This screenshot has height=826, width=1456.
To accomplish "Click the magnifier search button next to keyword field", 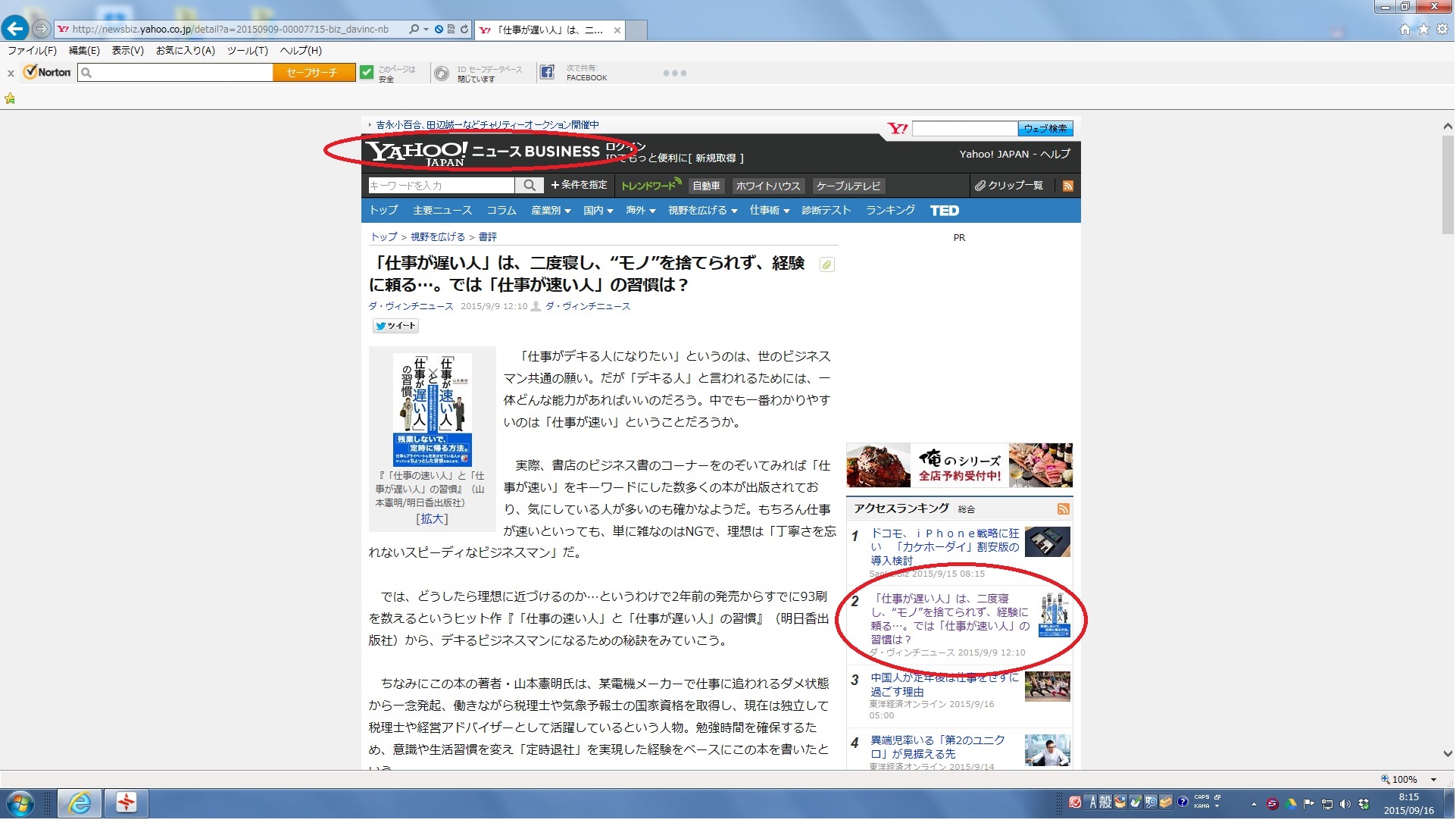I will [x=530, y=186].
